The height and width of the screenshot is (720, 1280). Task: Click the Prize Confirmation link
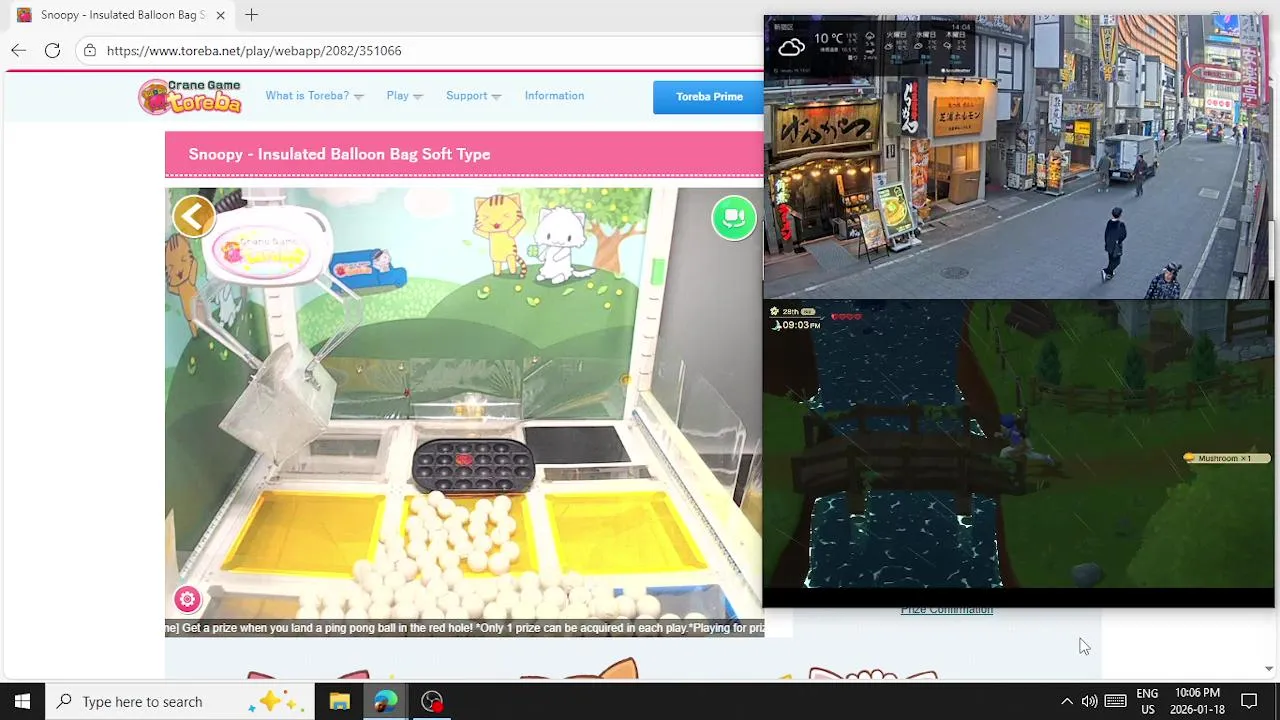946,610
